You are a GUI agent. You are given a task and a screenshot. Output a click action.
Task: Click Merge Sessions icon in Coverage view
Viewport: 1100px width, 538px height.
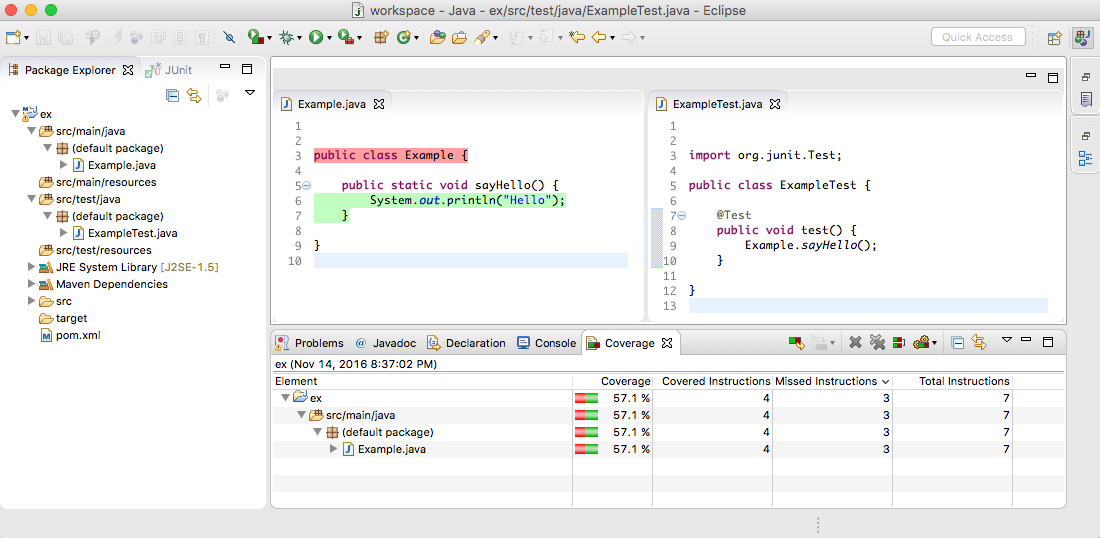899,343
